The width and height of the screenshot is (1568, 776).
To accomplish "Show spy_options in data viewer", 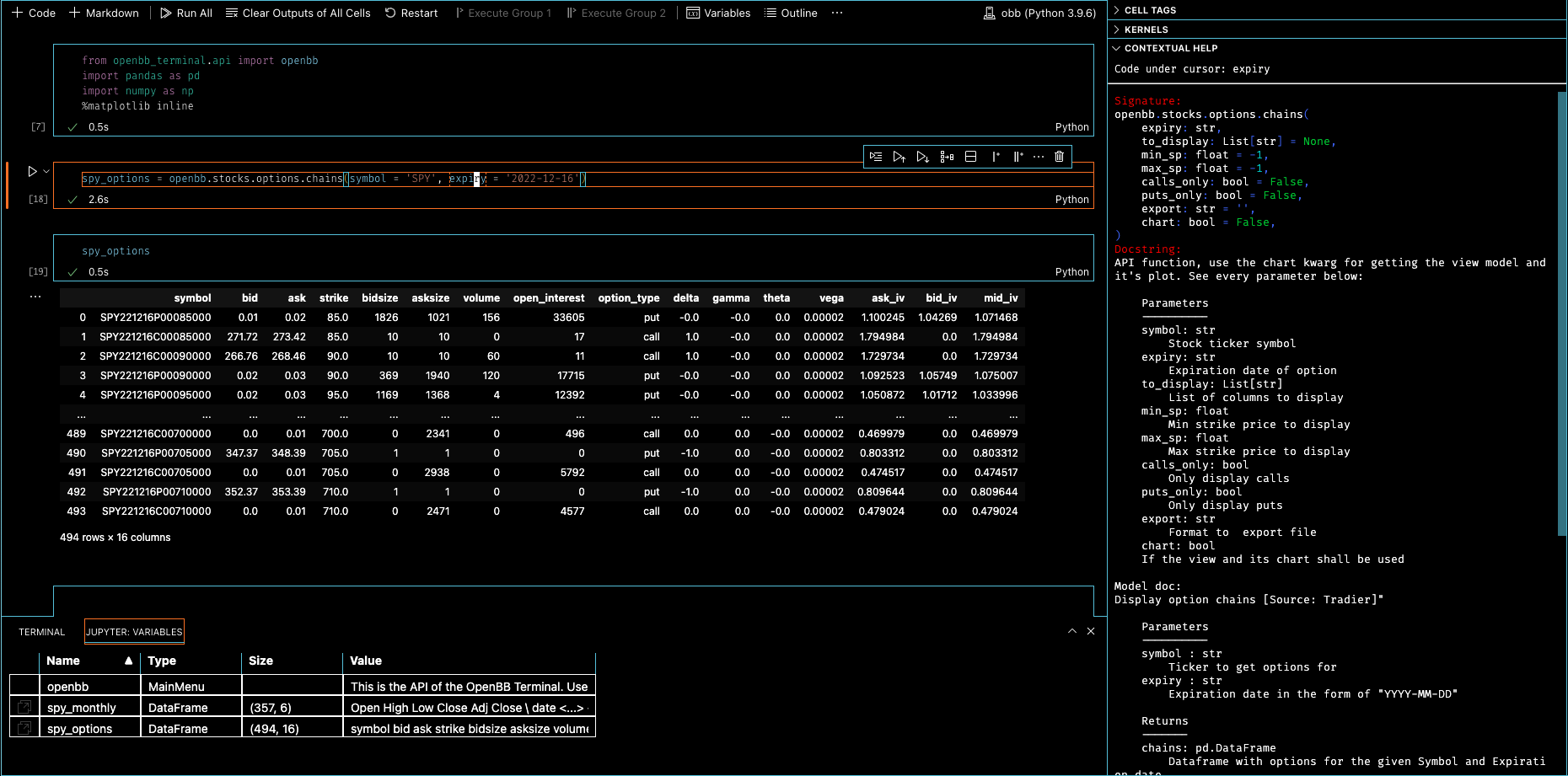I will coord(24,728).
